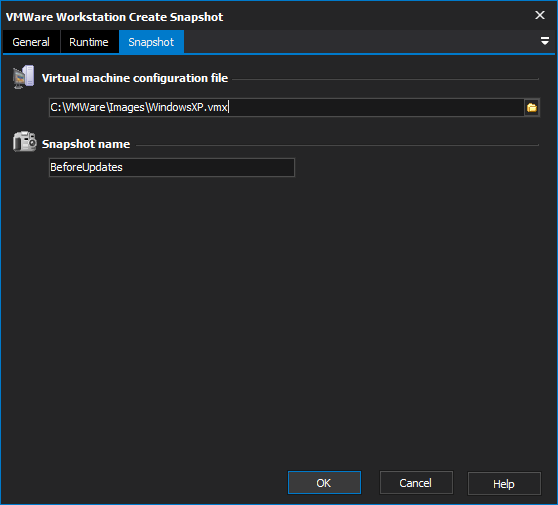Screen dimensions: 558x505
Task: Click the empty area below the snapshot name
Action: tap(279, 320)
